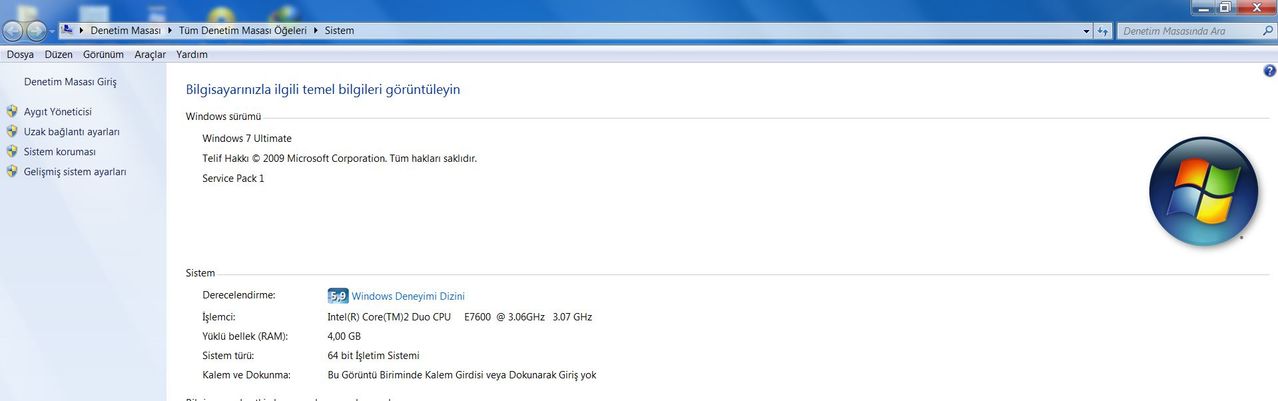Open Windows Deneyimi Dizini link
The height and width of the screenshot is (401, 1278).
coord(408,296)
